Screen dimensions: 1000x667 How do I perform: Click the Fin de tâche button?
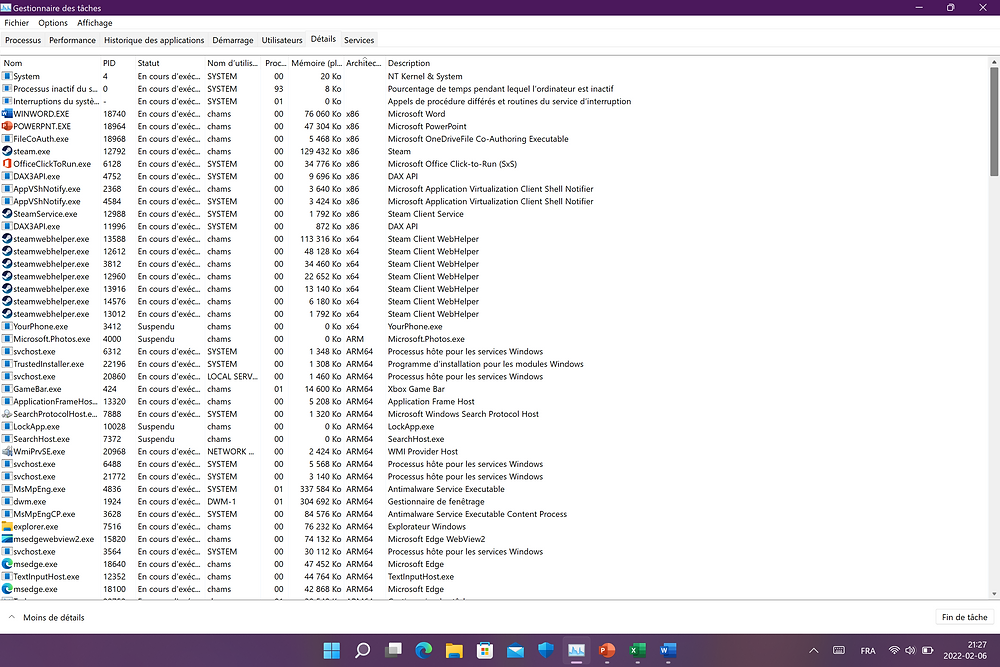[964, 617]
